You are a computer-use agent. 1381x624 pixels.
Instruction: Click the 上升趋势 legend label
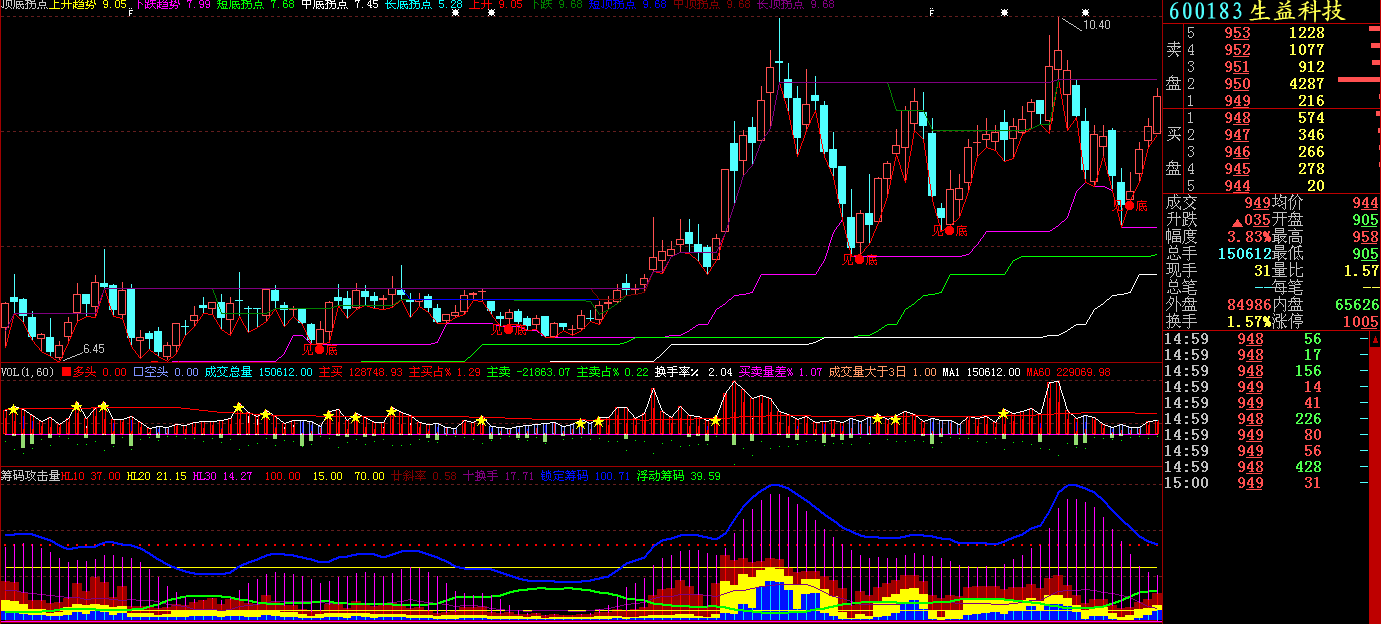pyautogui.click(x=75, y=5)
